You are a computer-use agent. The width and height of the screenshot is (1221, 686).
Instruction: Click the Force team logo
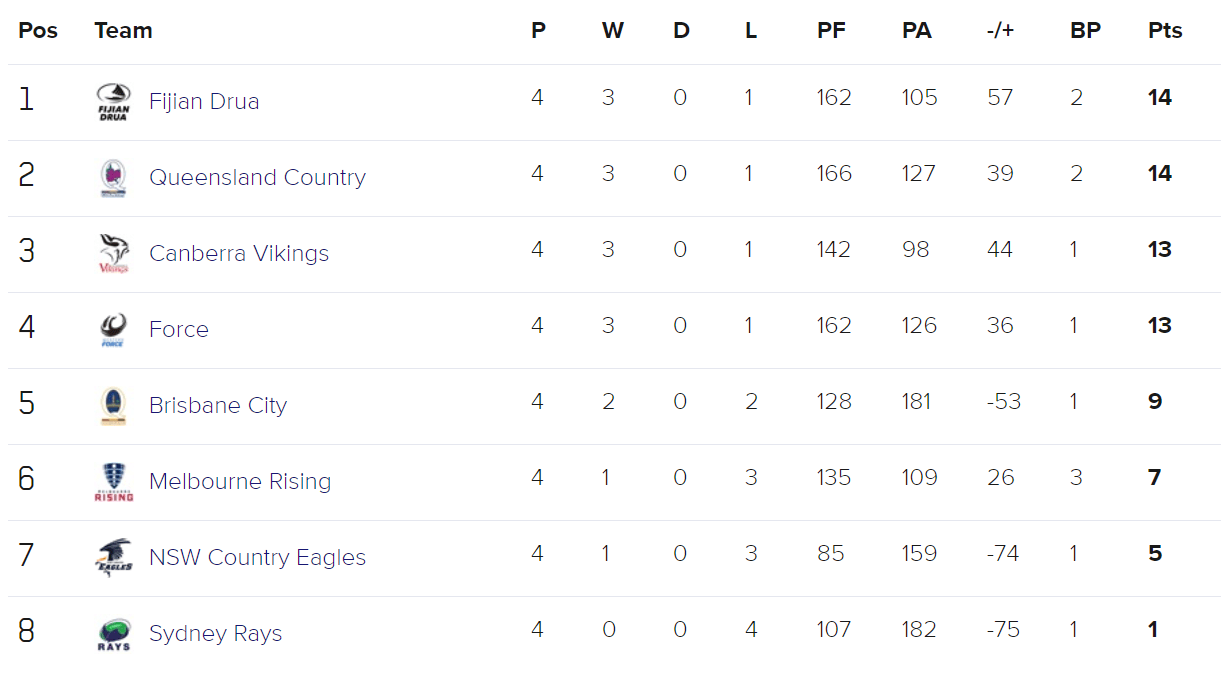pyautogui.click(x=114, y=330)
